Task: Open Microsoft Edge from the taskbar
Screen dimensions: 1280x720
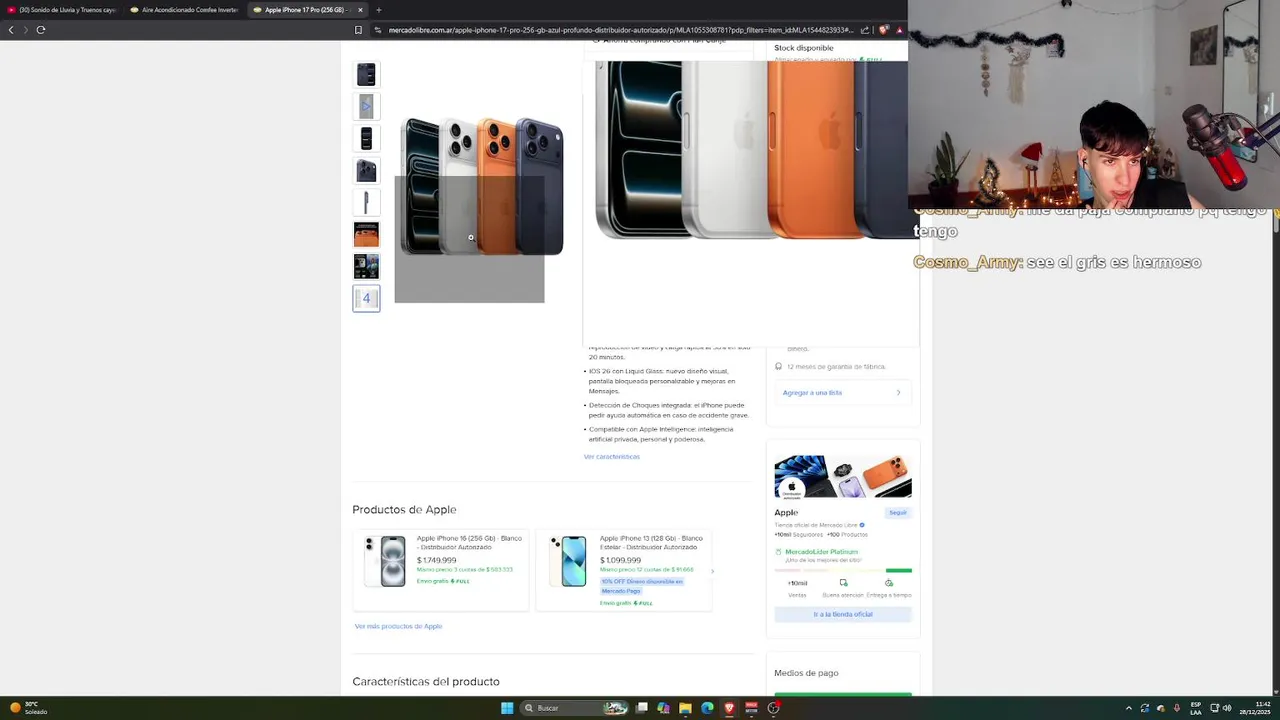Action: point(707,708)
